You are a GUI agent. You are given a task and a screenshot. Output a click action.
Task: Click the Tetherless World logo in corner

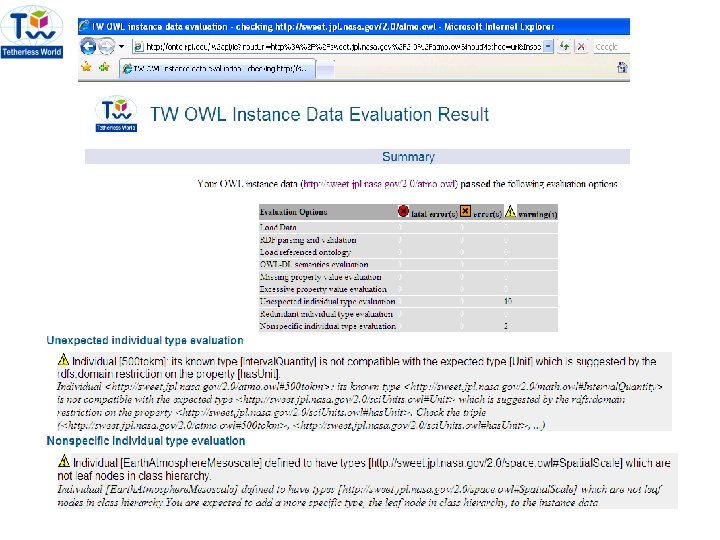tap(32, 32)
